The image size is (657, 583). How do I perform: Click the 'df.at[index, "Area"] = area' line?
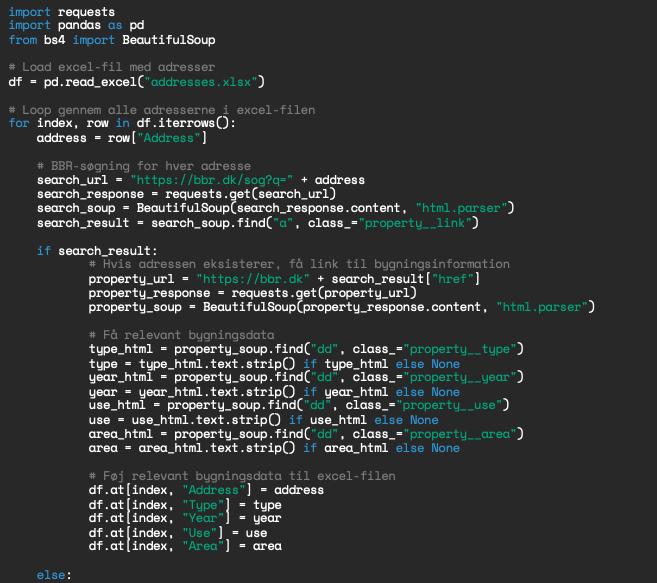click(185, 546)
